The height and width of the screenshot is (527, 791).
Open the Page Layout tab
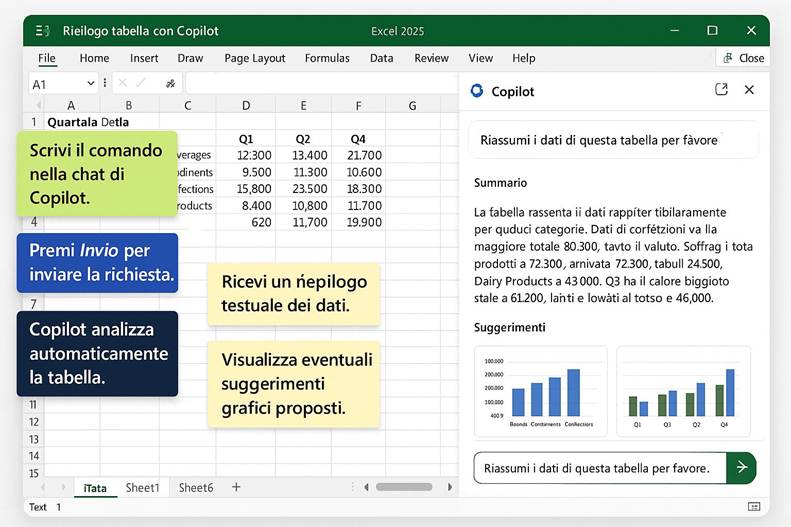pyautogui.click(x=254, y=58)
